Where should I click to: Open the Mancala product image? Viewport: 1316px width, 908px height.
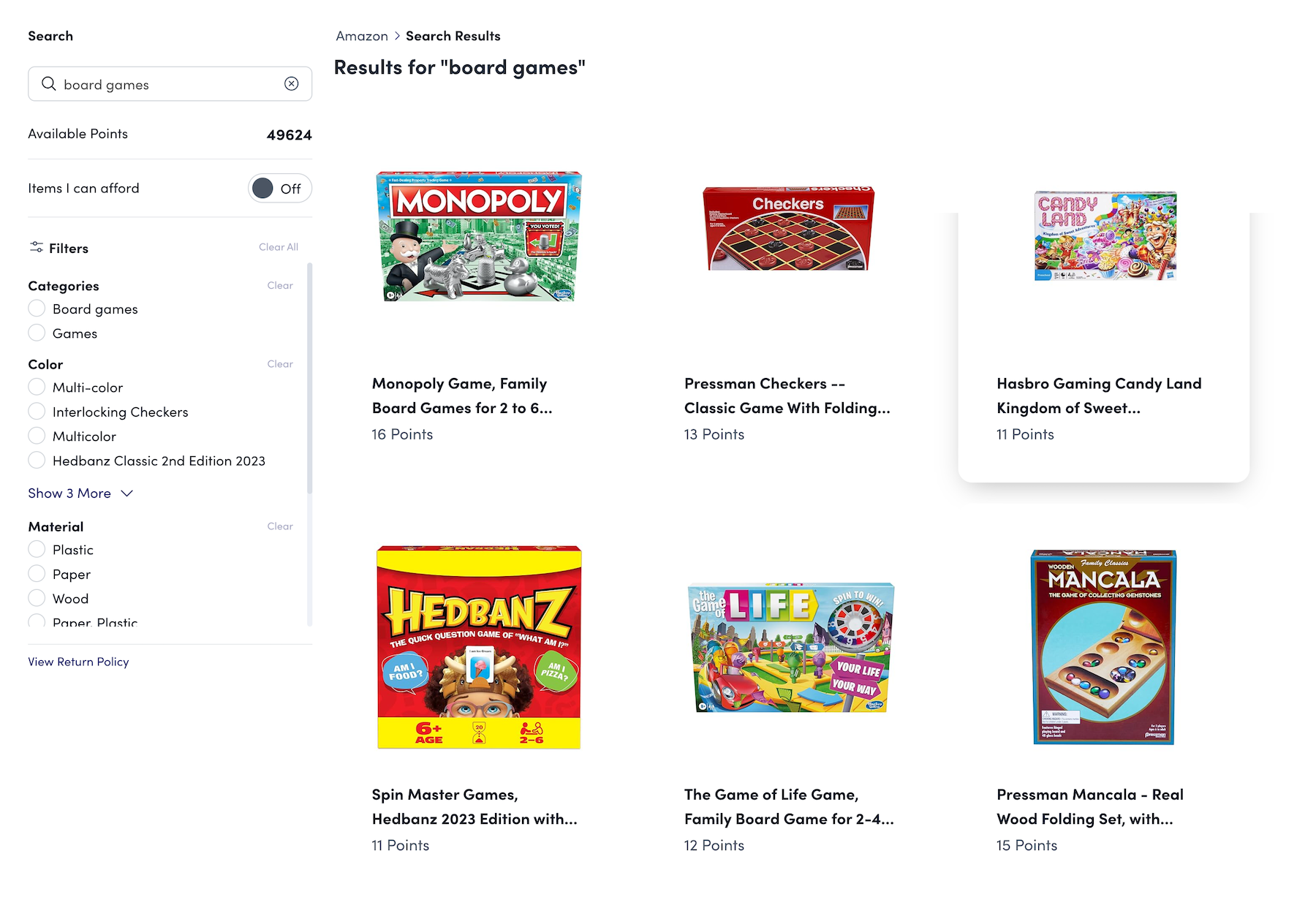[x=1103, y=647]
